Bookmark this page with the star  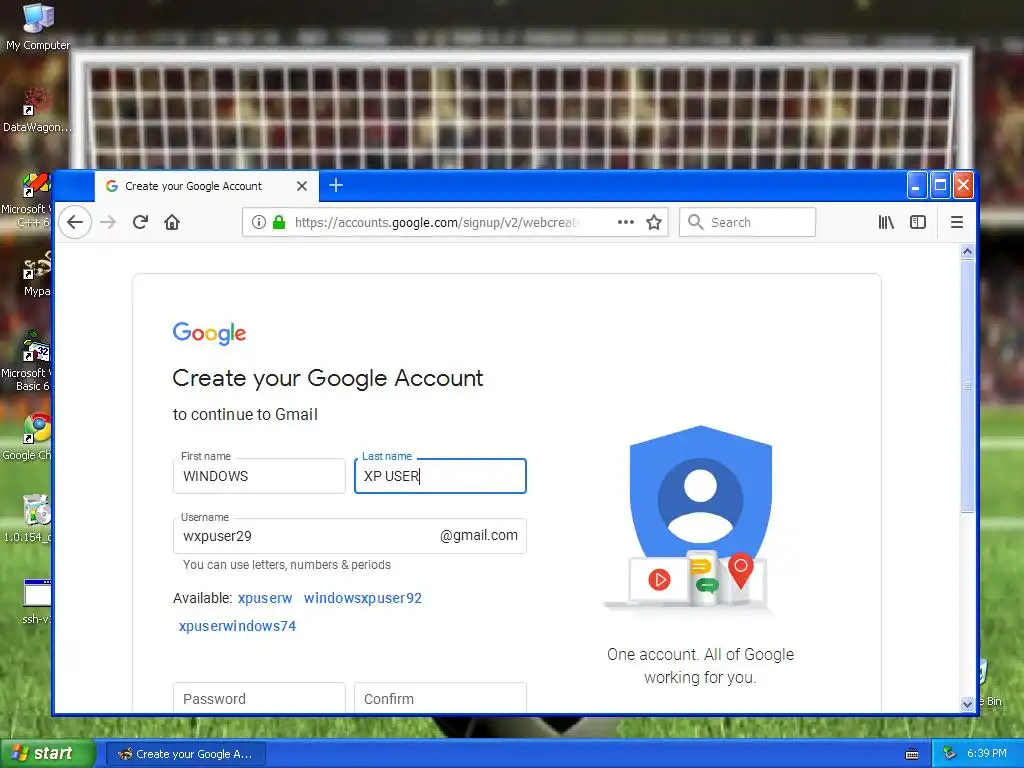654,223
